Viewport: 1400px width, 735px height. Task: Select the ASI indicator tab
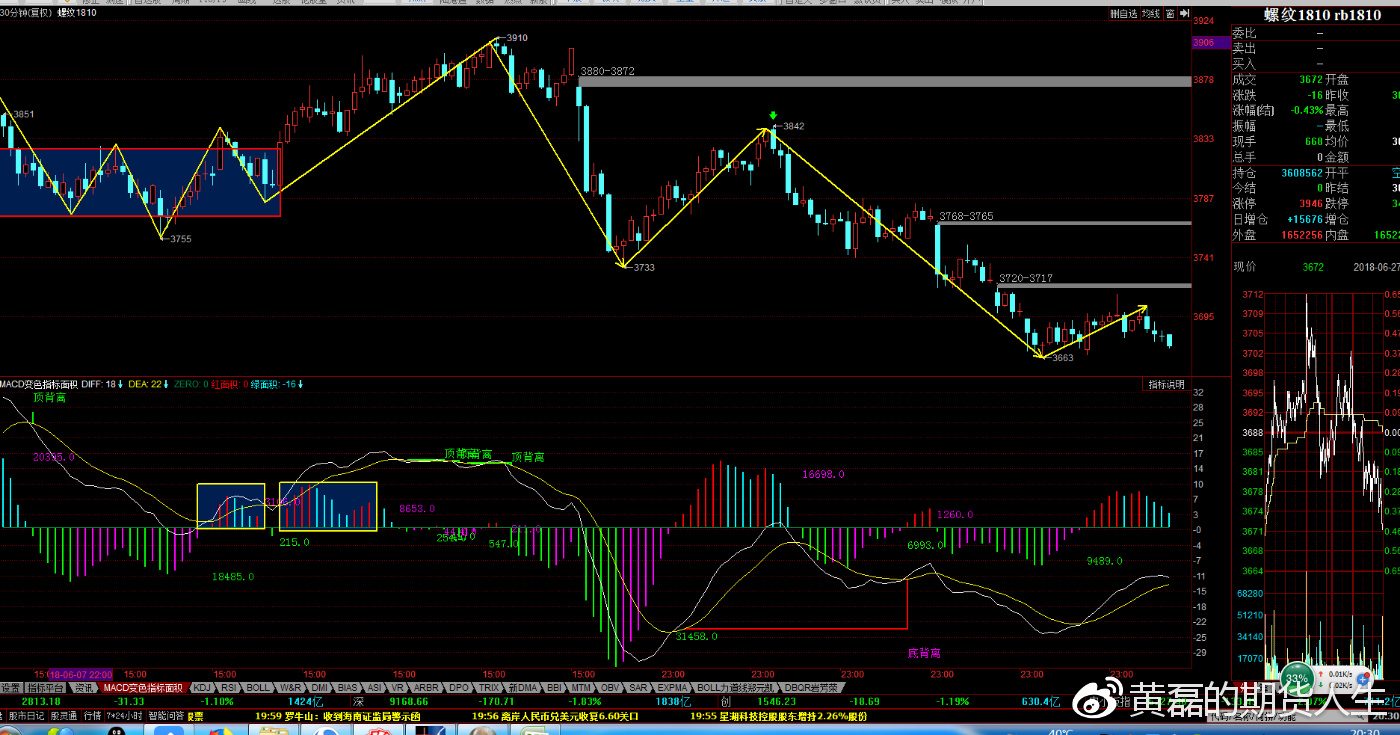(x=375, y=688)
